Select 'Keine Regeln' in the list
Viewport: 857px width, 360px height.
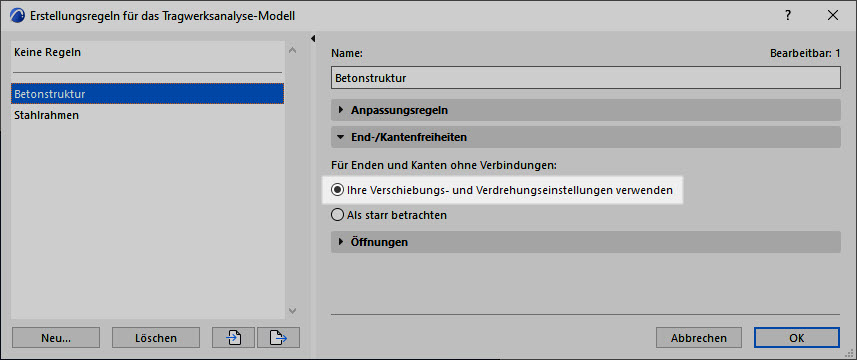pyautogui.click(x=148, y=53)
